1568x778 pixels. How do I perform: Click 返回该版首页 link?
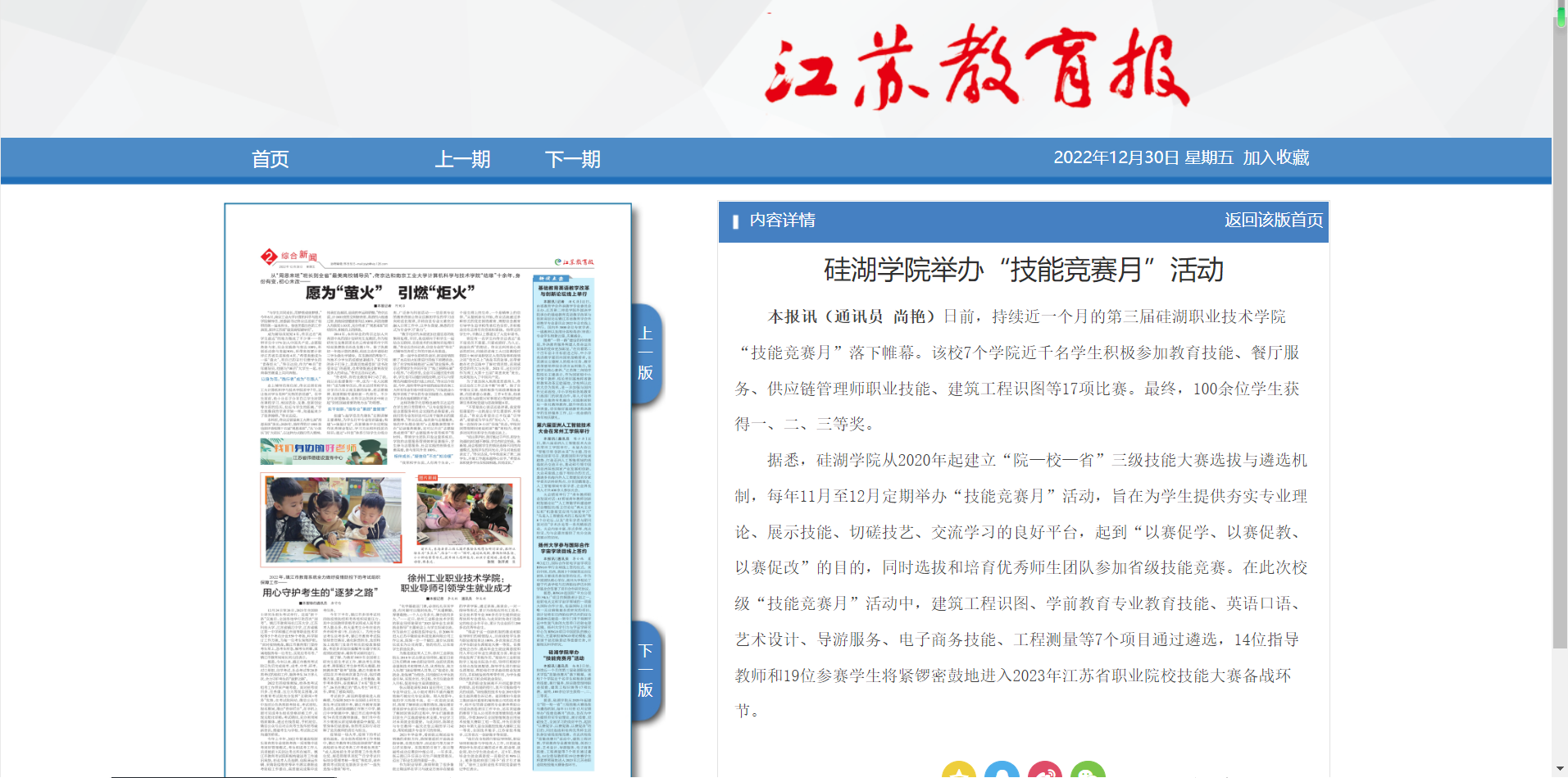coord(1273,221)
